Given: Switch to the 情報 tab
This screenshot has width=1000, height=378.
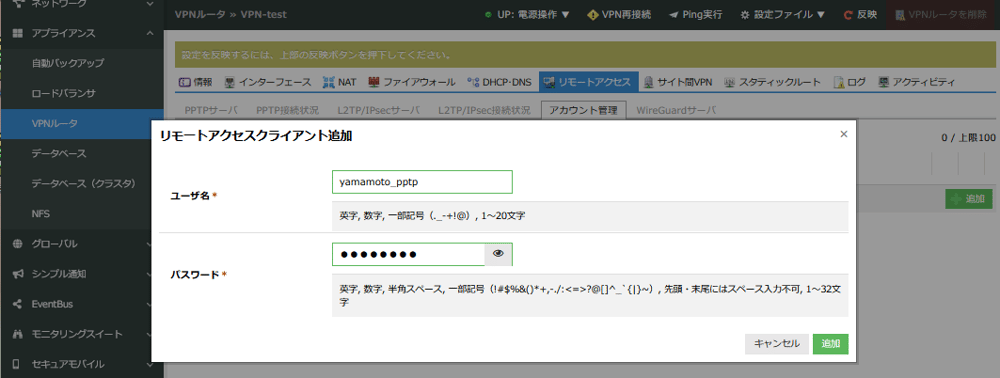Looking at the screenshot, I should (x=196, y=82).
